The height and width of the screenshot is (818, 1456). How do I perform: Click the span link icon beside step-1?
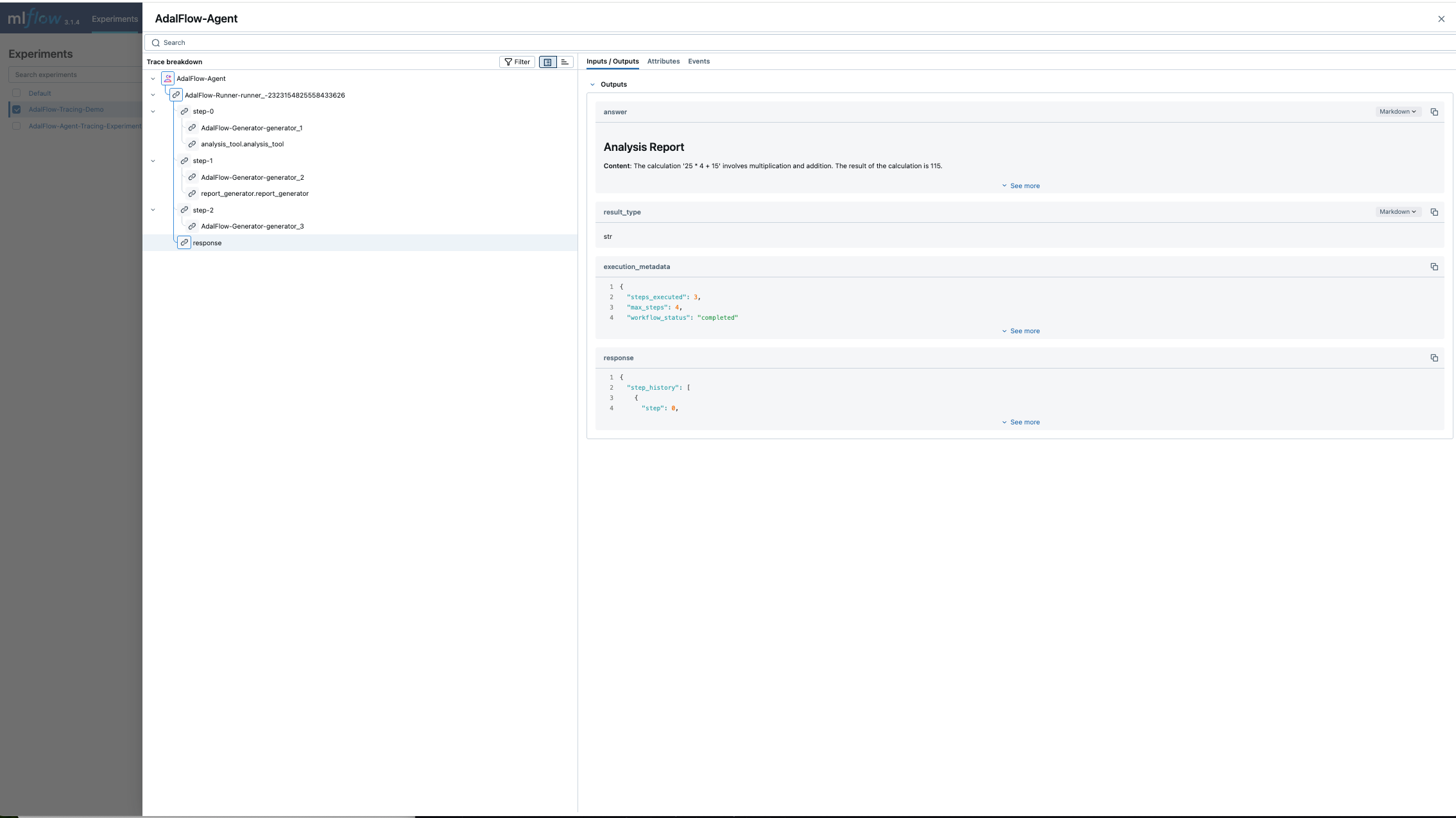[183, 161]
